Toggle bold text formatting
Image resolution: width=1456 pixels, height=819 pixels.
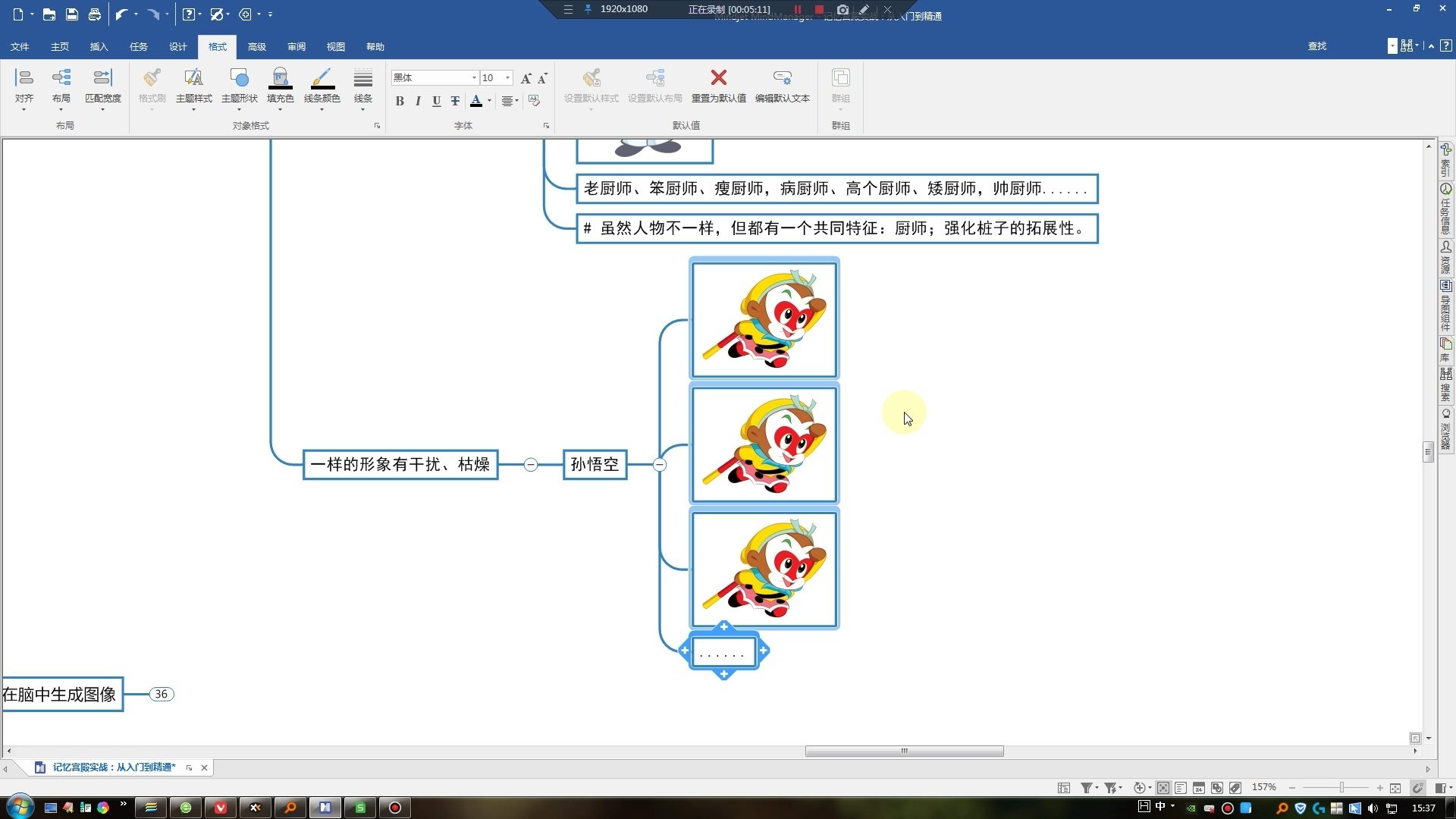click(x=400, y=101)
